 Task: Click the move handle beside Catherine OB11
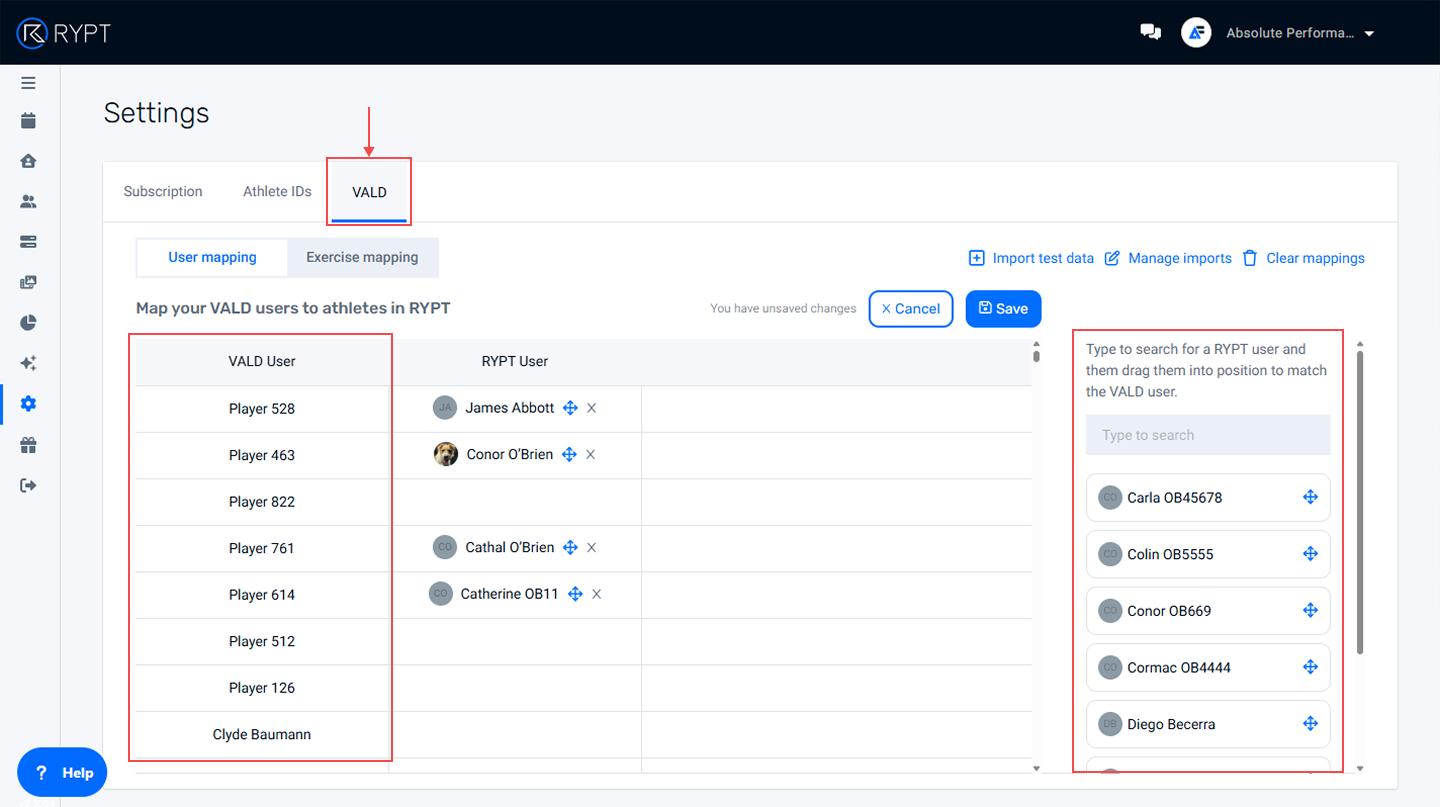575,594
